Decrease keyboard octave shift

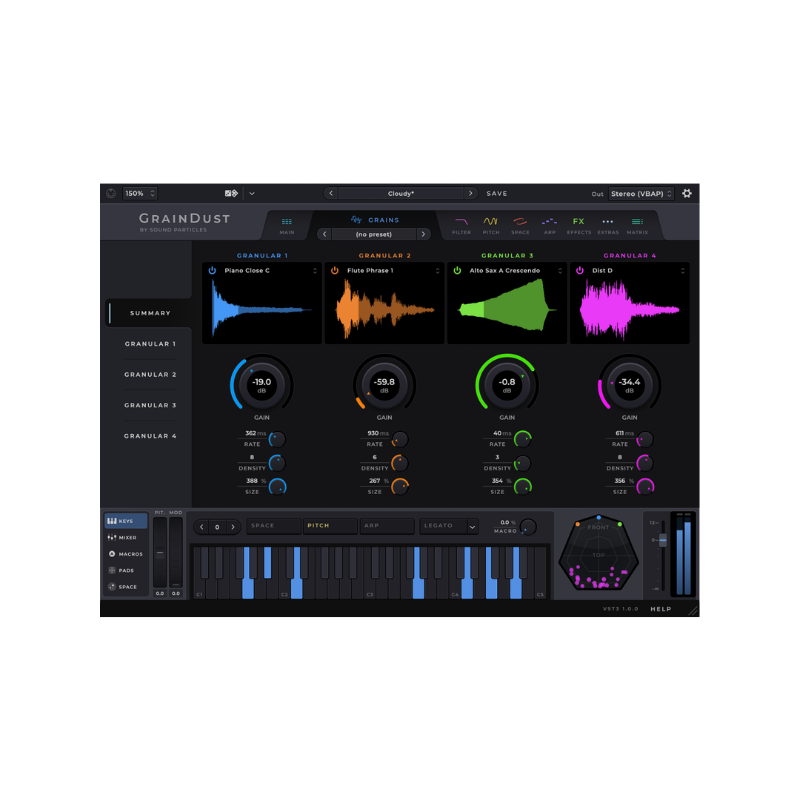point(202,527)
